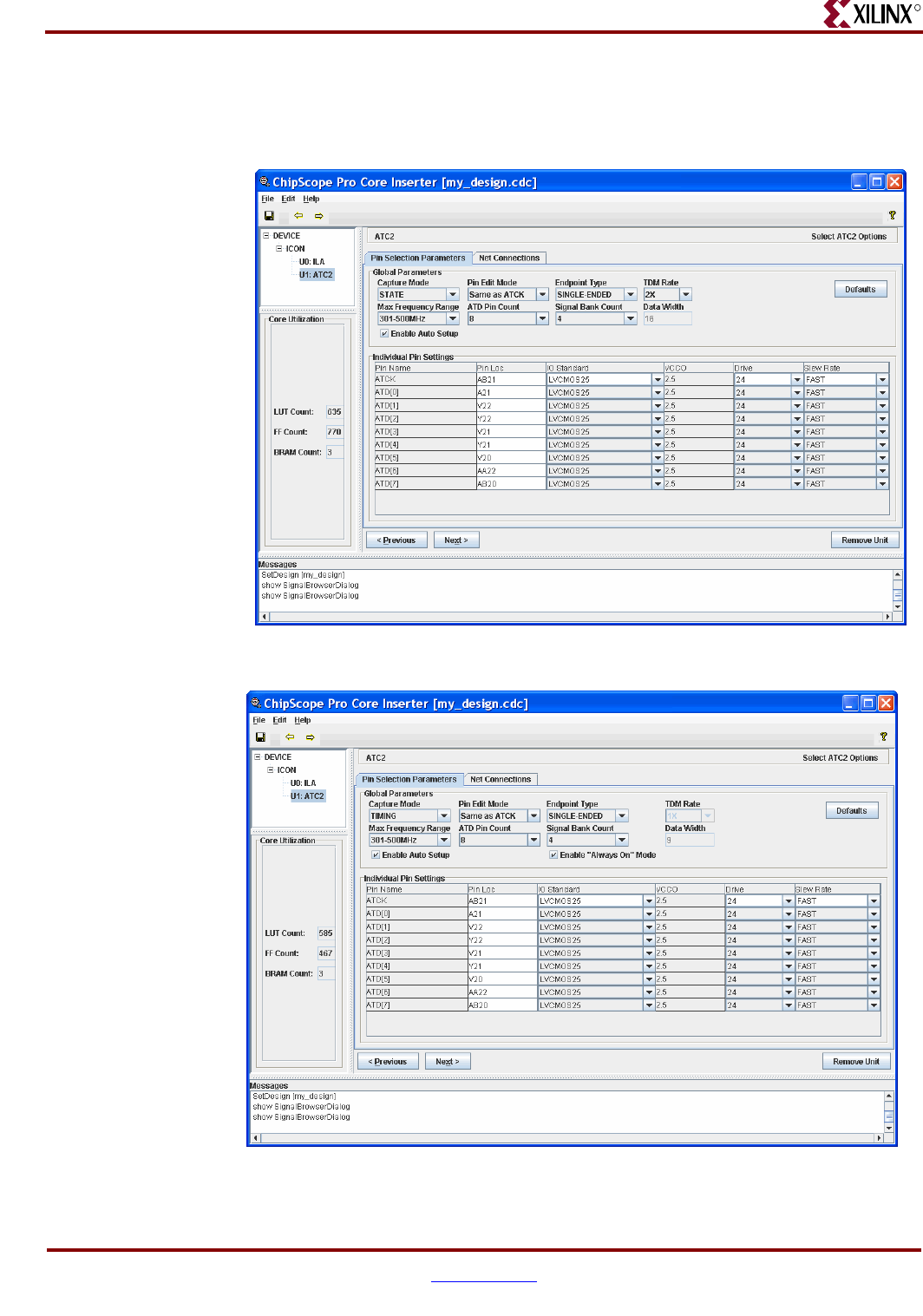Viewport: 923px width, 1316px height.
Task: Click ATCK Pin Loc field AB21 in the TIMING-mode window
Action: click(x=502, y=901)
